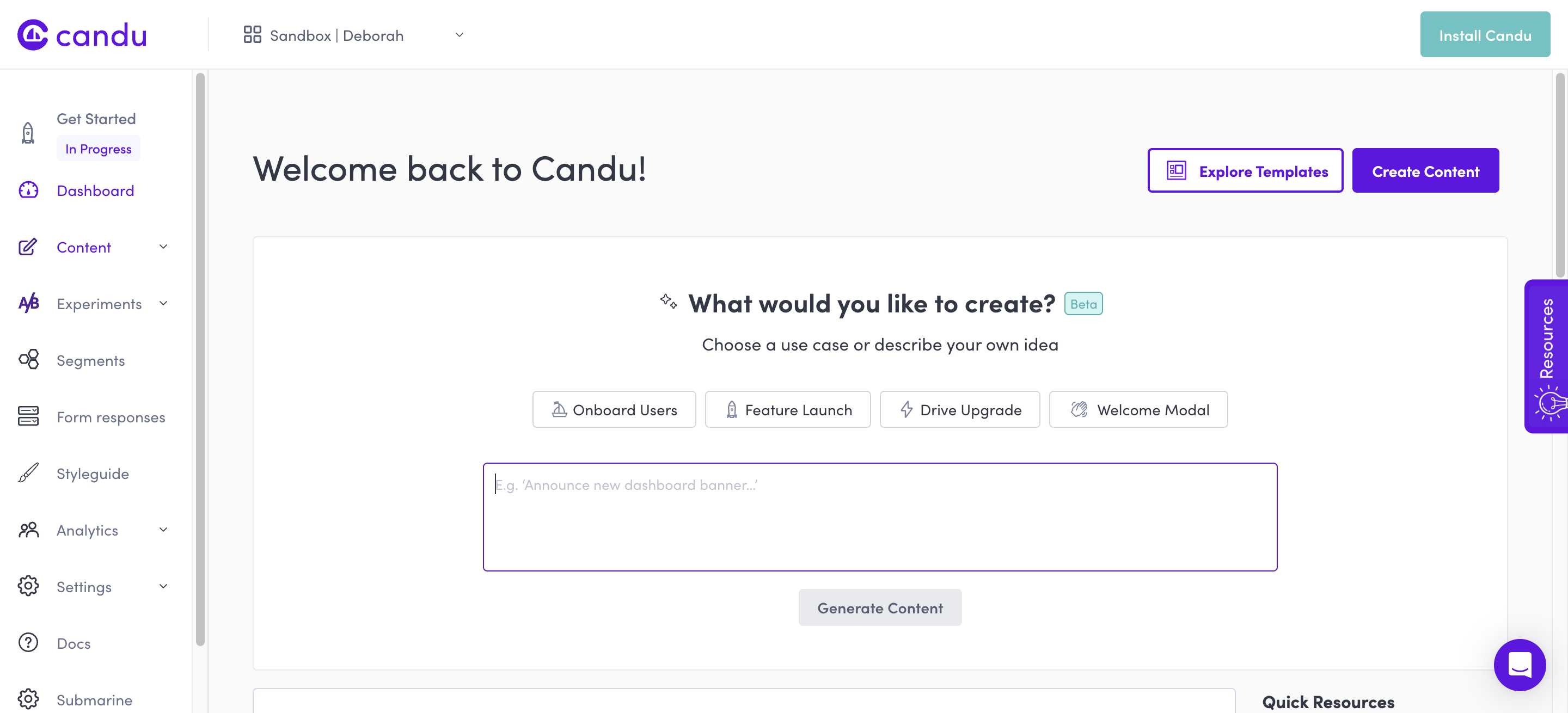Click the Styleguide paintbrush icon
This screenshot has height=713, width=1568.
(x=27, y=474)
